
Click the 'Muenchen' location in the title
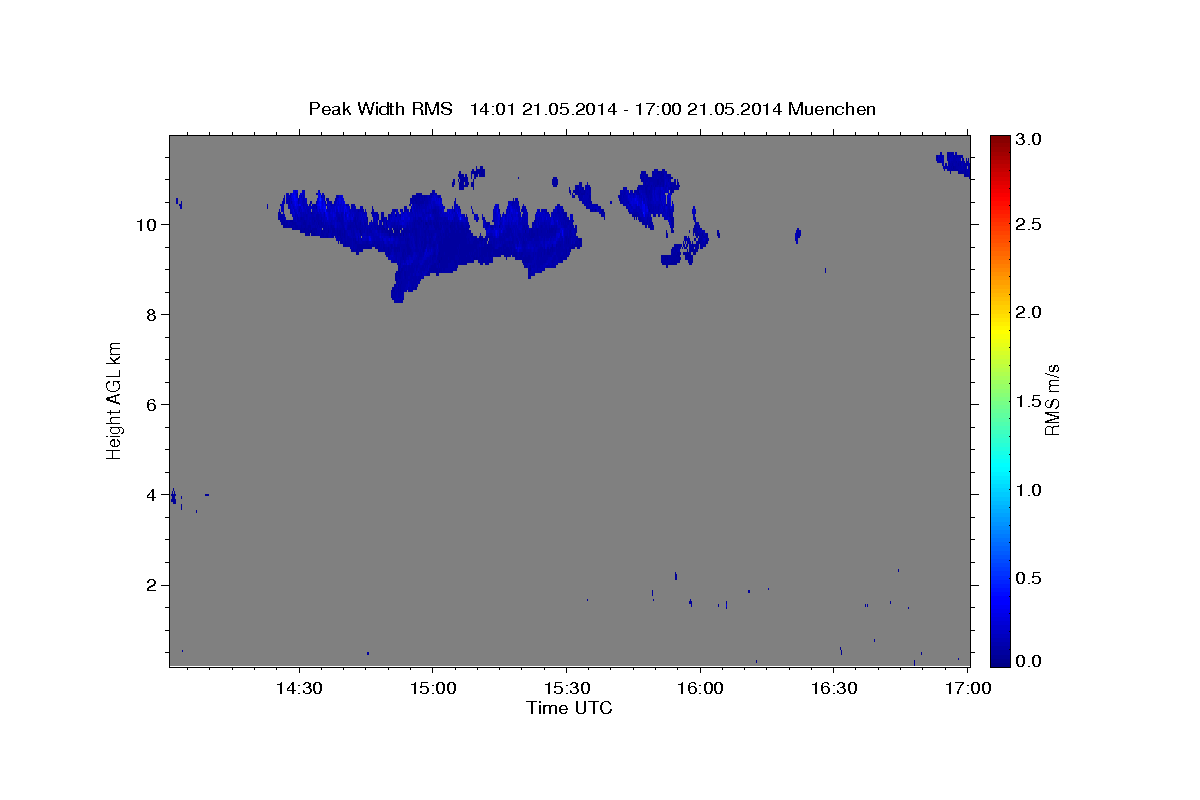click(832, 109)
